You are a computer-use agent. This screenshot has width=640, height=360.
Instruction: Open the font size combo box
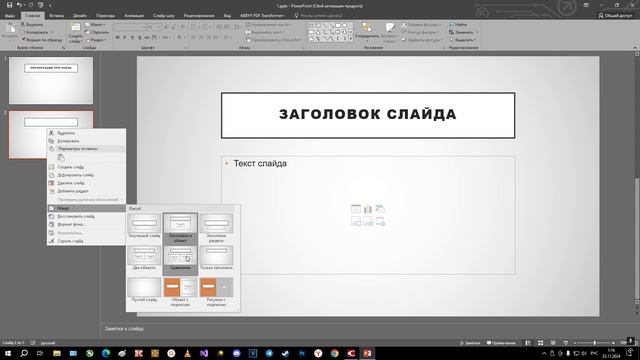click(x=154, y=27)
